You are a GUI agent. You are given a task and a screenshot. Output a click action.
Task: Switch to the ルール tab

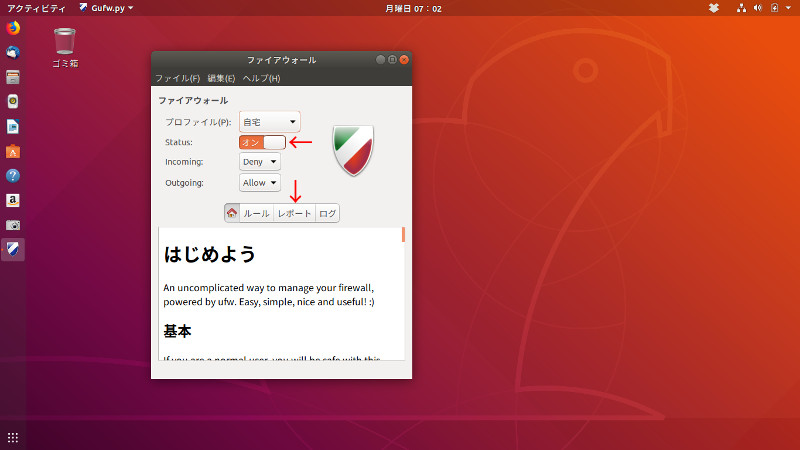[x=256, y=213]
